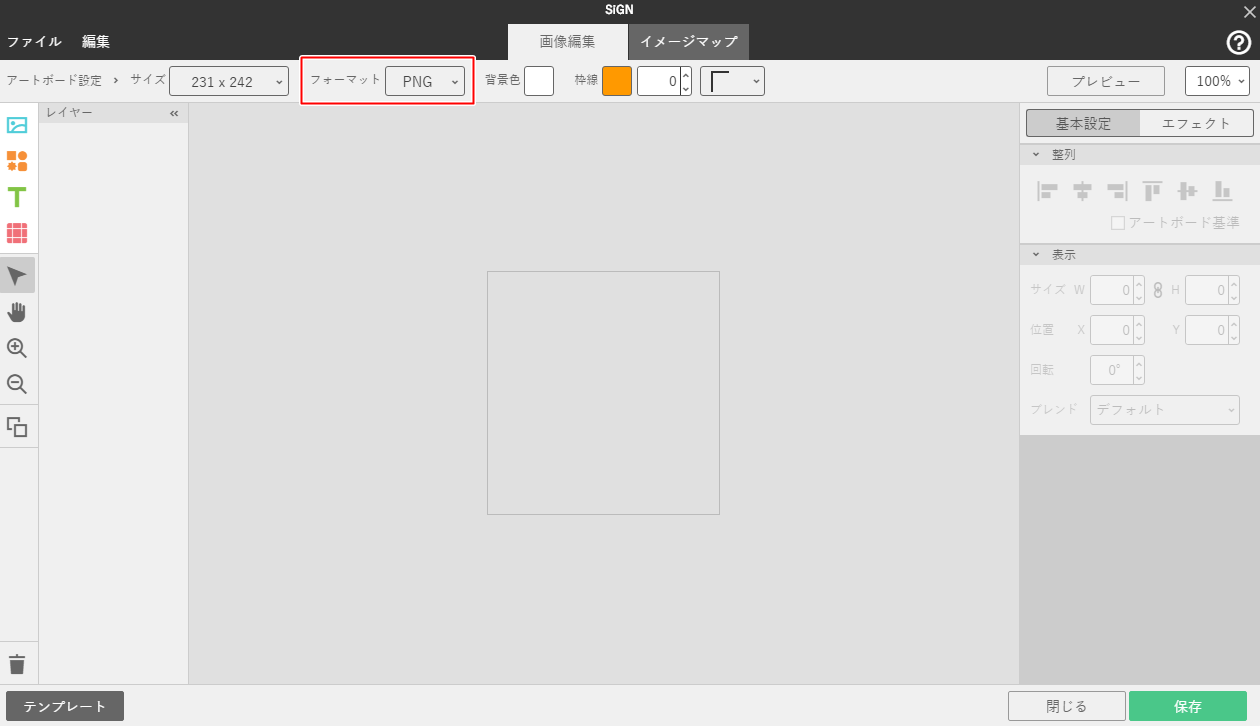Switch to the 画像編集 tab

[568, 42]
